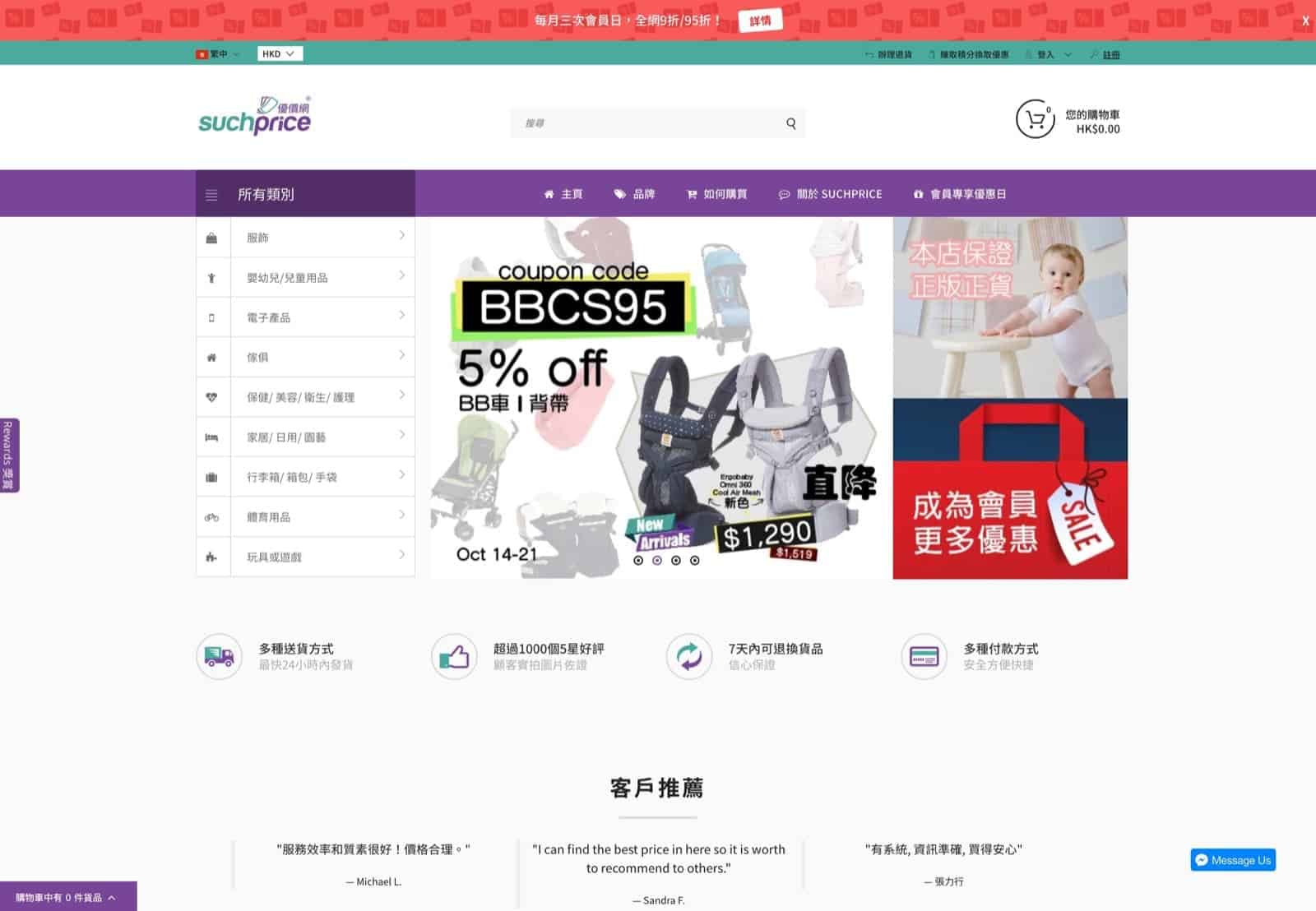Click the handbag icon for 服飾
This screenshot has width=1316, height=911.
point(211,238)
